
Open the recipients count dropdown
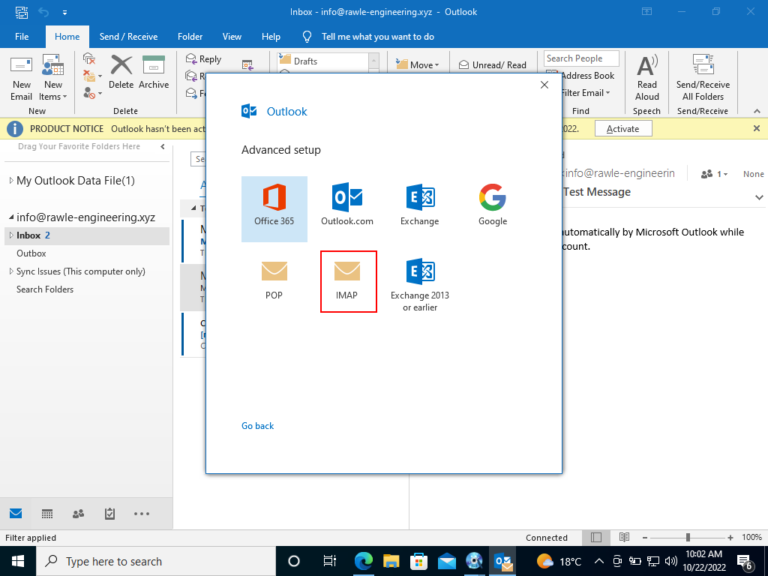point(714,174)
